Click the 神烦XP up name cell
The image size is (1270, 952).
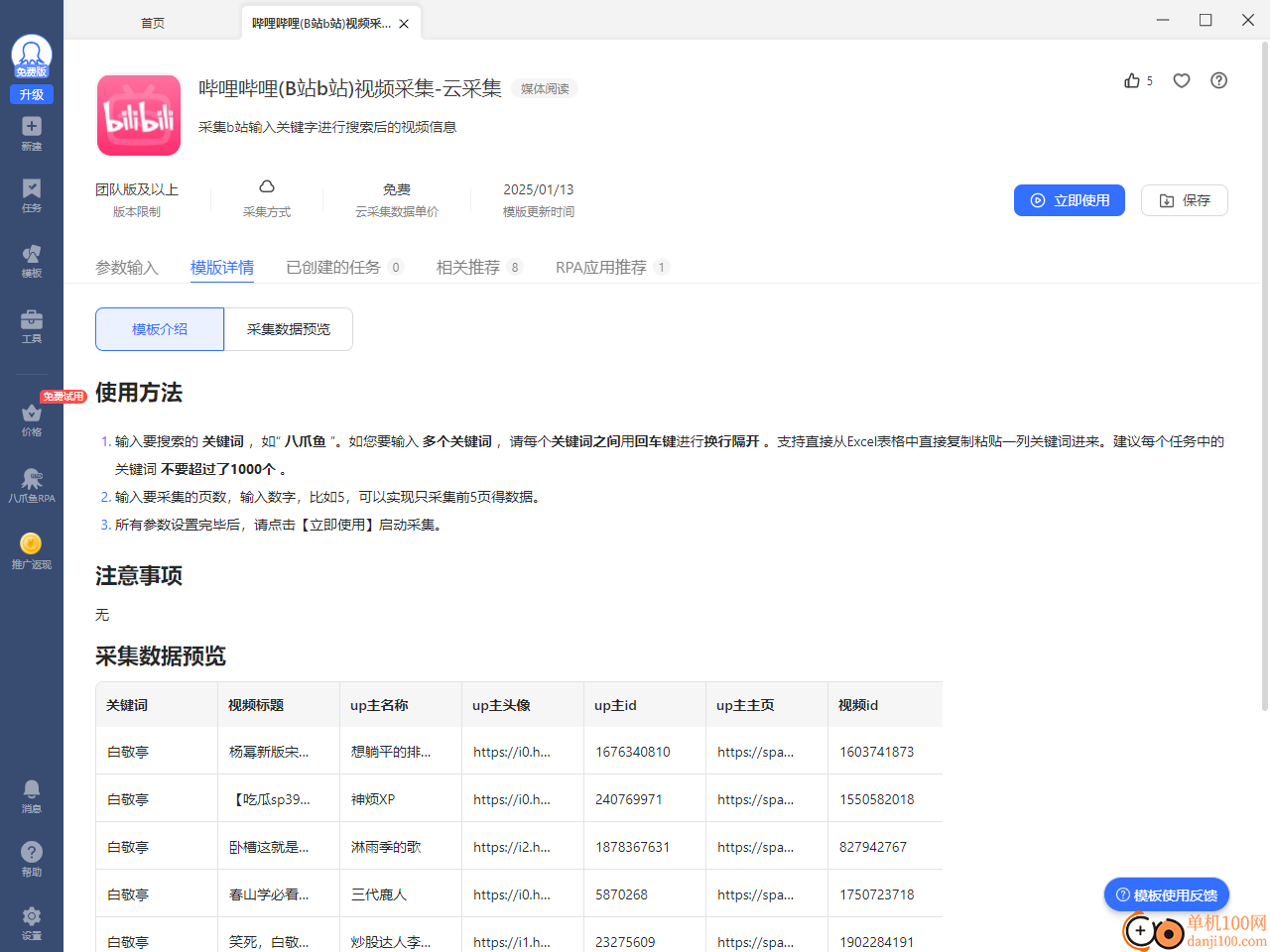point(401,799)
